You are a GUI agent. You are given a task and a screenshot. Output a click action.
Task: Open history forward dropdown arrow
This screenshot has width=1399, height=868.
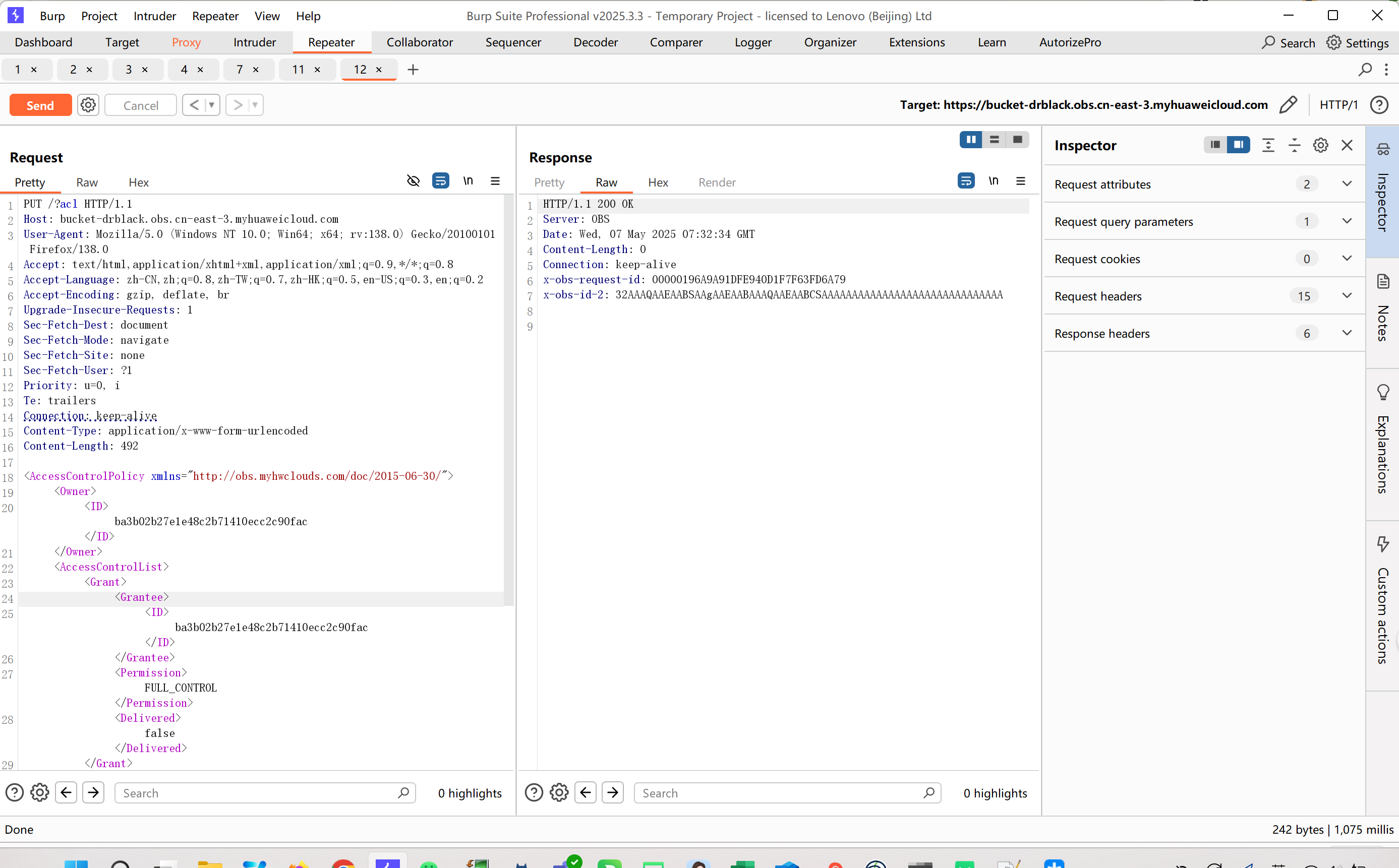click(x=255, y=105)
